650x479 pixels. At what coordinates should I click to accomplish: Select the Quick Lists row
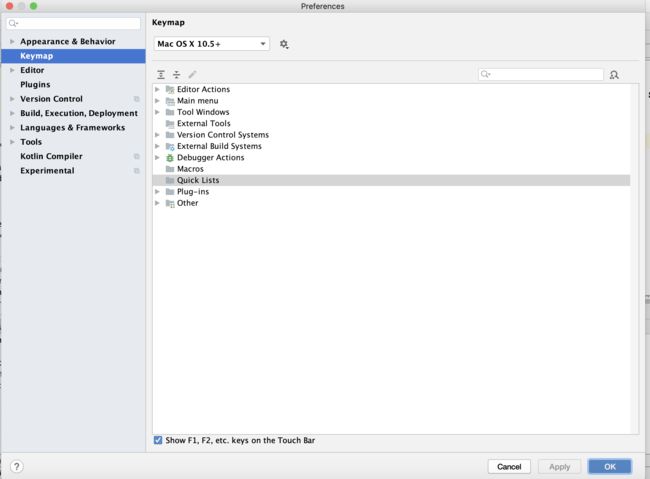coord(391,180)
